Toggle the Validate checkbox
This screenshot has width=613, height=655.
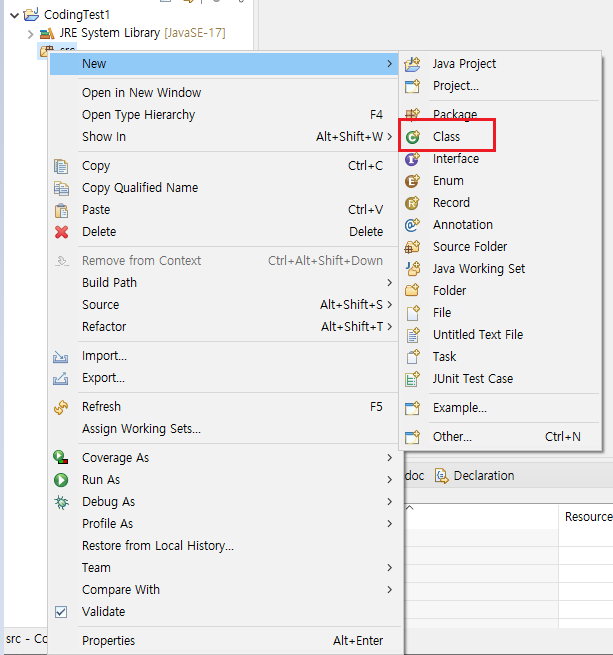point(61,612)
